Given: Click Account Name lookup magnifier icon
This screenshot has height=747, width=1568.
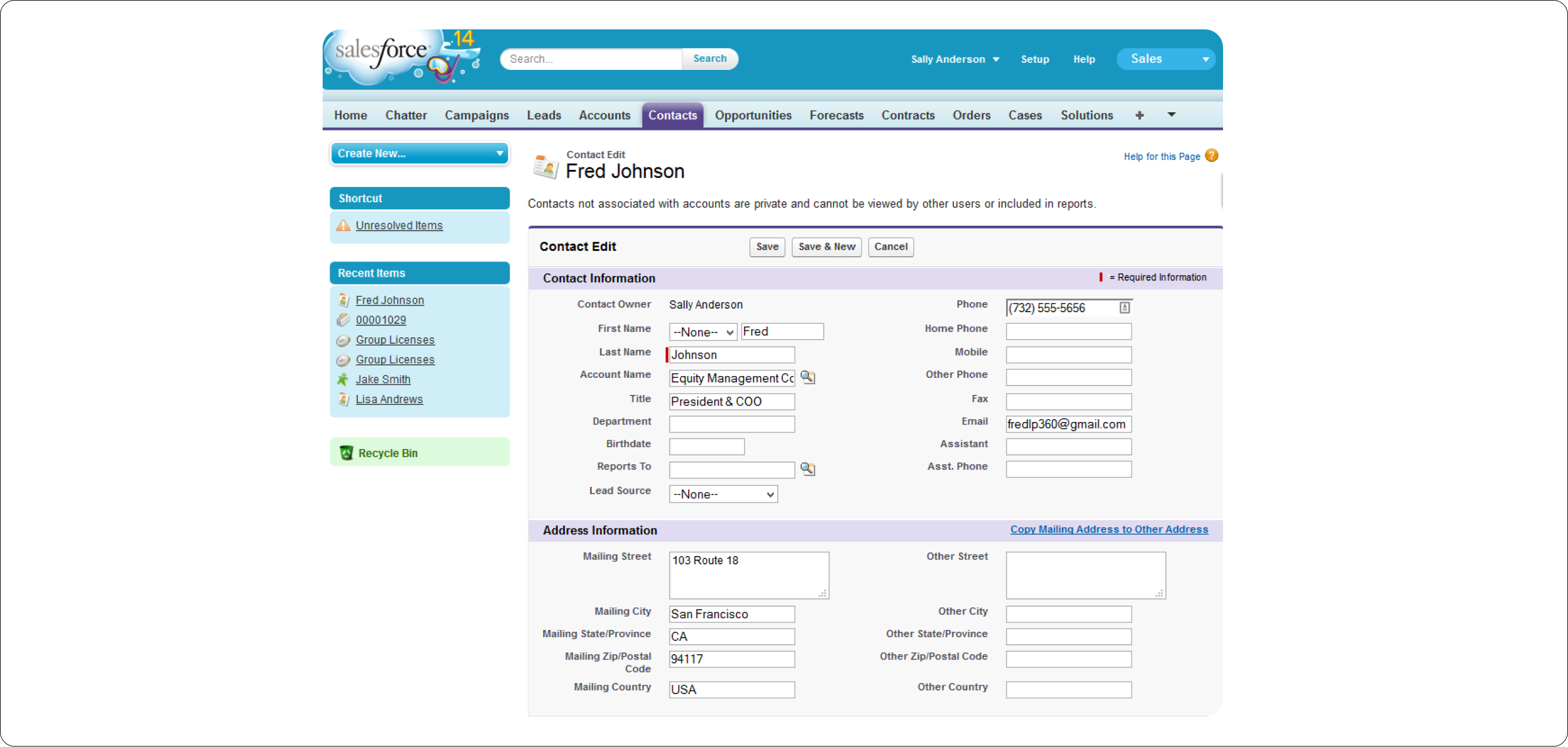Looking at the screenshot, I should (x=807, y=377).
